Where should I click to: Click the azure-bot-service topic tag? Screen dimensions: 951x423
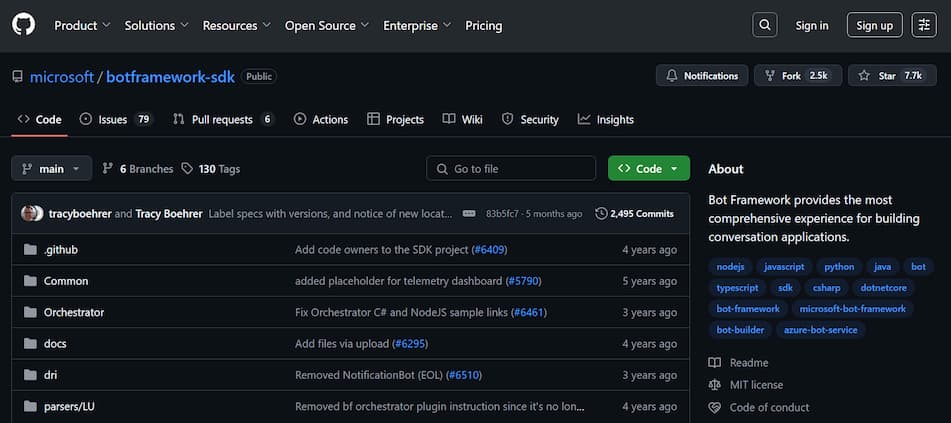click(821, 330)
